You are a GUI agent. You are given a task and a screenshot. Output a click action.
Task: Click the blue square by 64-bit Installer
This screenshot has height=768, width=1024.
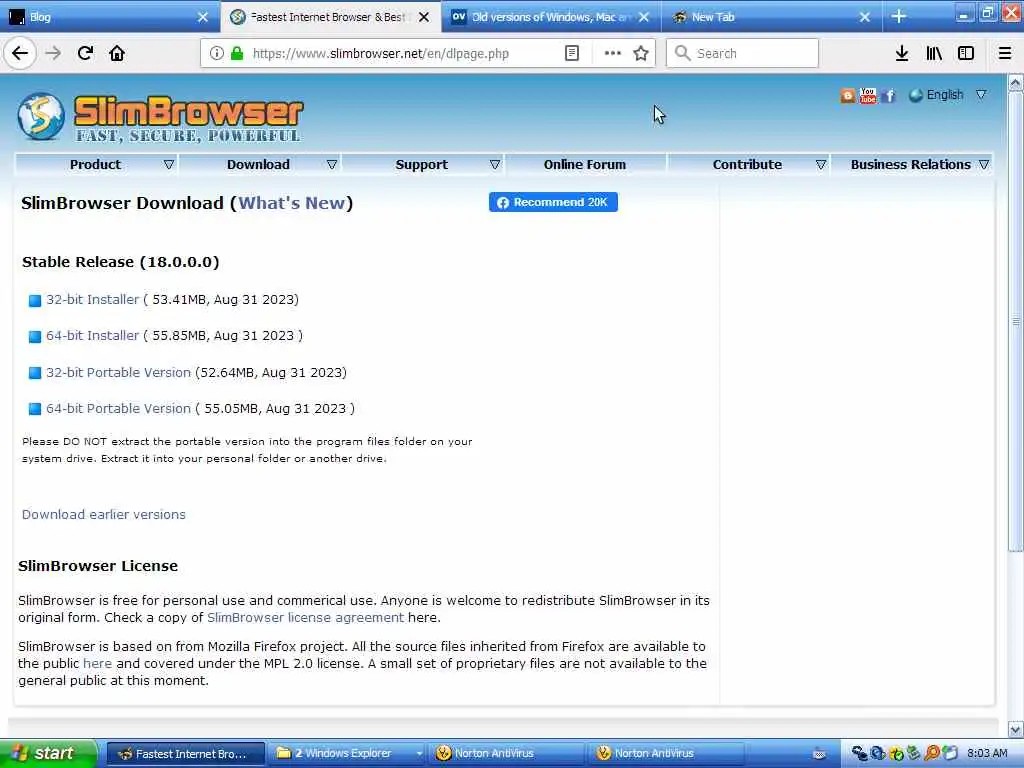pyautogui.click(x=35, y=336)
